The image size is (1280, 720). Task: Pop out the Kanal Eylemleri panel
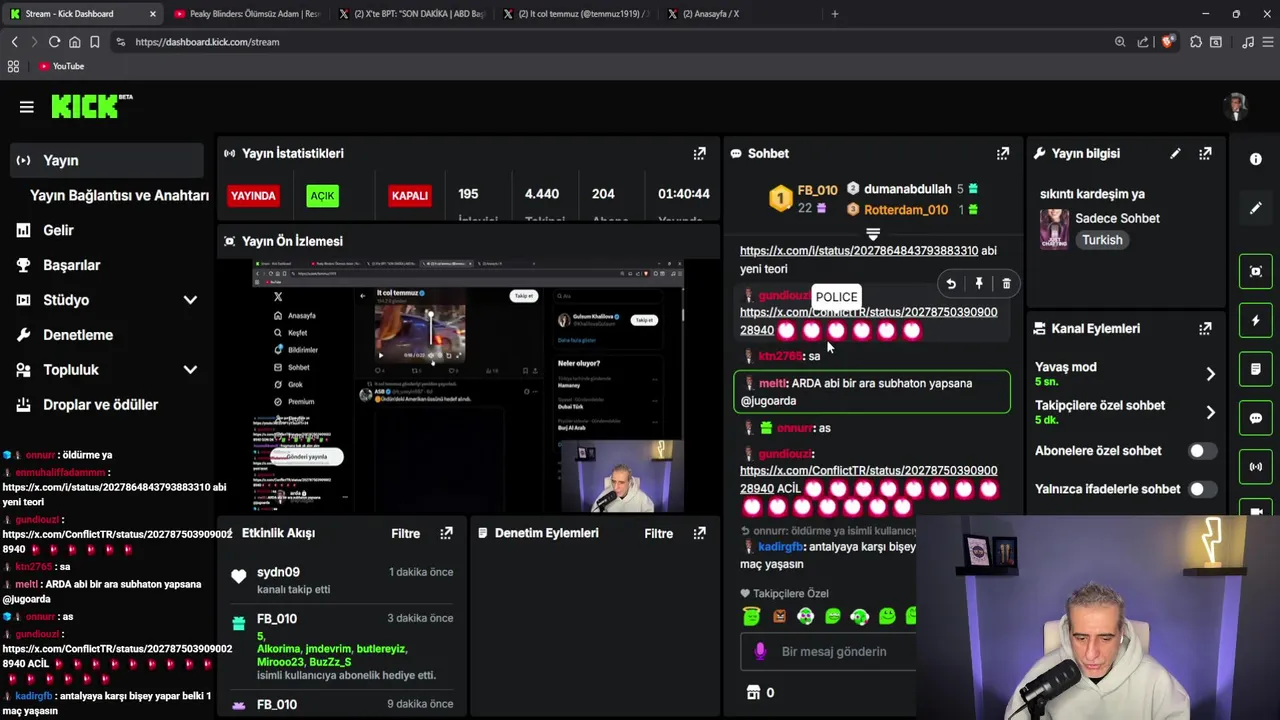click(1205, 328)
